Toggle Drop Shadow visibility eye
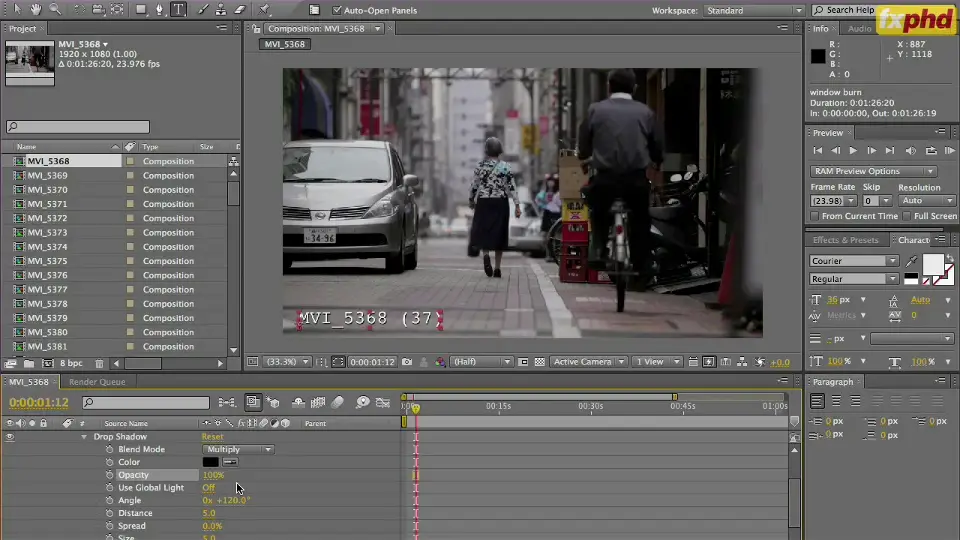Screen dimensions: 960x540 tap(10, 437)
